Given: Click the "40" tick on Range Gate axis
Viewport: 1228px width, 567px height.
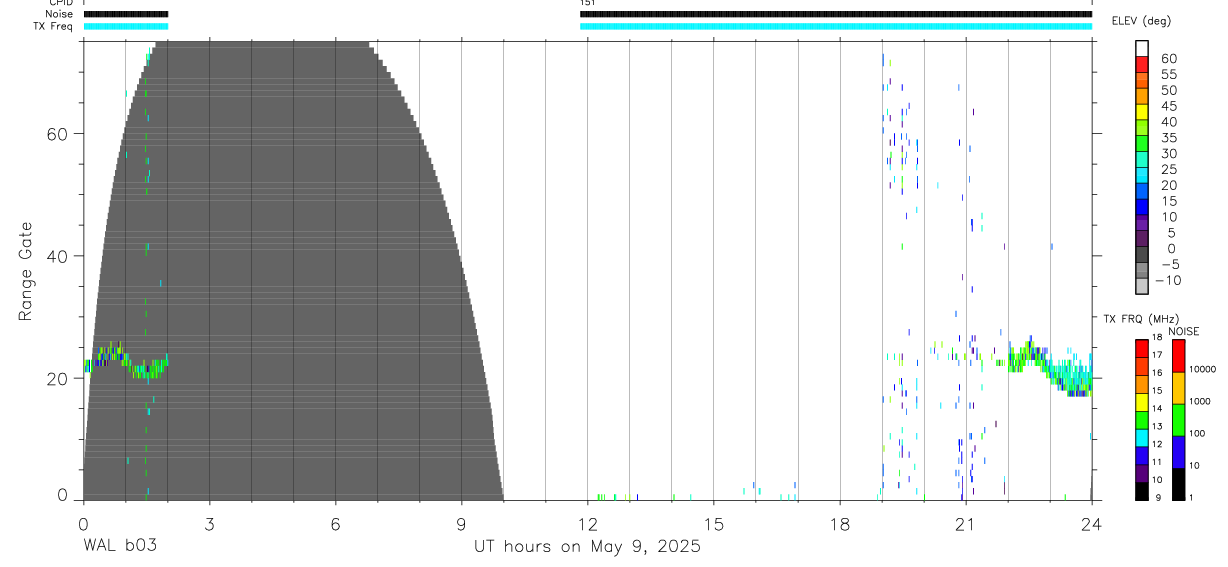Looking at the screenshot, I should [x=57, y=256].
